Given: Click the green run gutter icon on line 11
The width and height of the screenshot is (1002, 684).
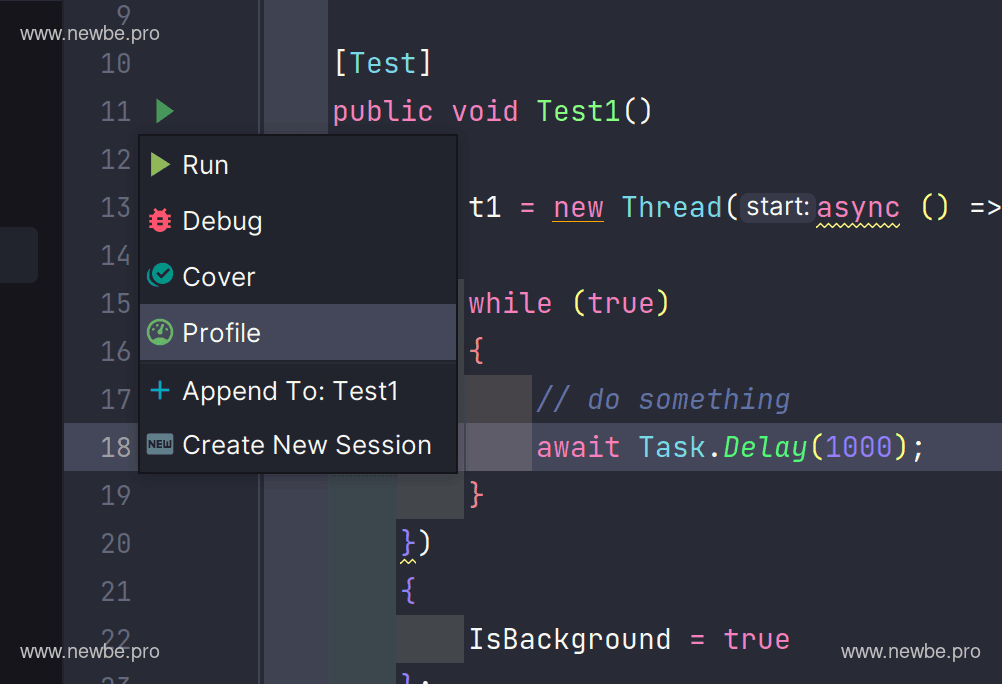Looking at the screenshot, I should 165,111.
